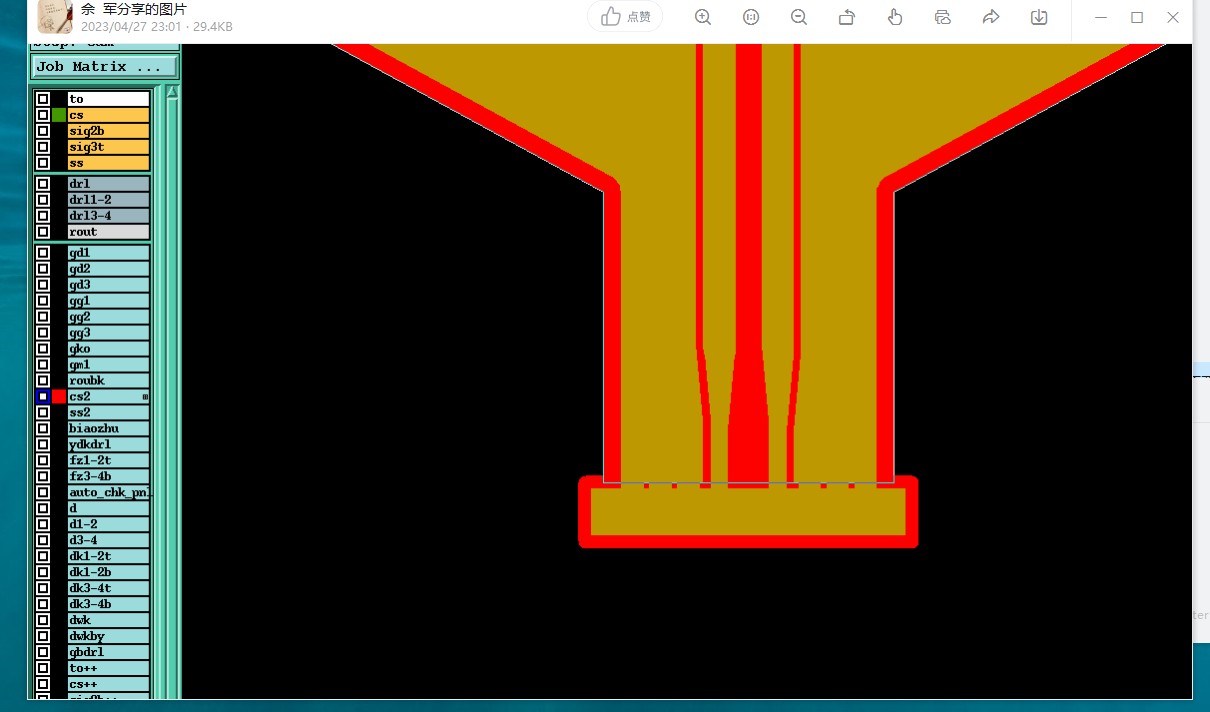Choose the dk3-4b layer row
1210x712 pixels.
[x=109, y=604]
